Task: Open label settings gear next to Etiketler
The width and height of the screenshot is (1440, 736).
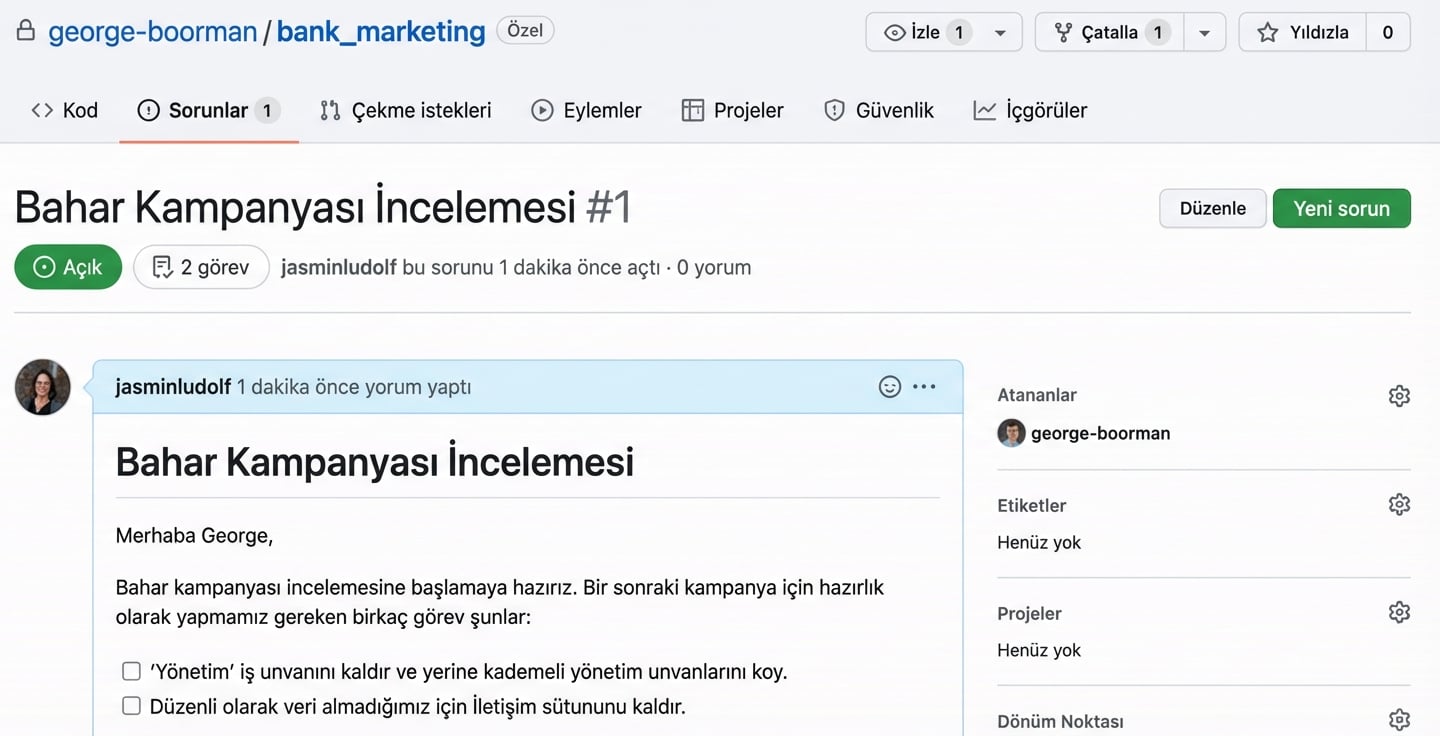Action: pos(1398,504)
